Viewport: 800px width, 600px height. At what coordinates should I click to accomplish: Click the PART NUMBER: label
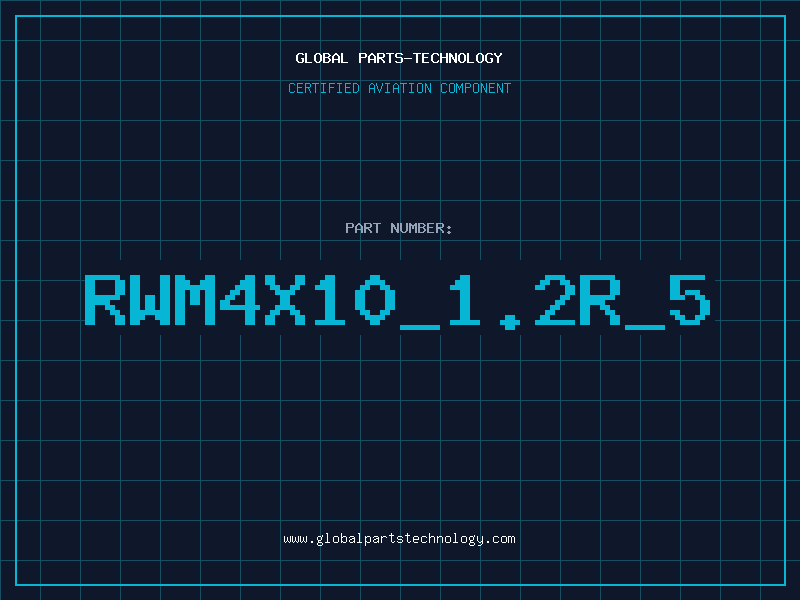[399, 228]
